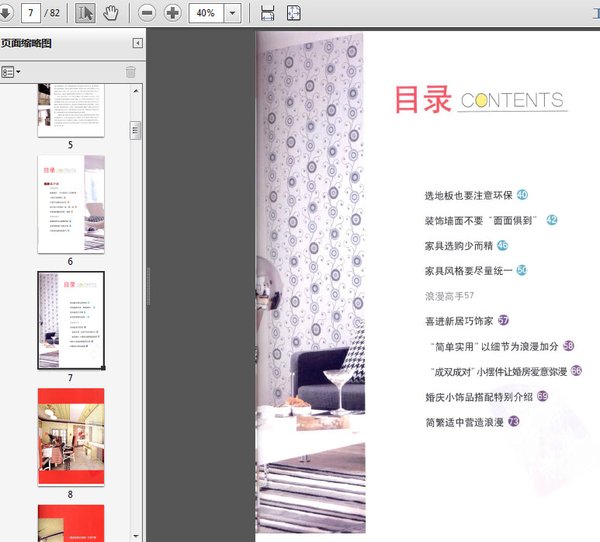Screen dimensions: 600x542
Task: Open page 8 red thumbnail
Action: point(71,437)
